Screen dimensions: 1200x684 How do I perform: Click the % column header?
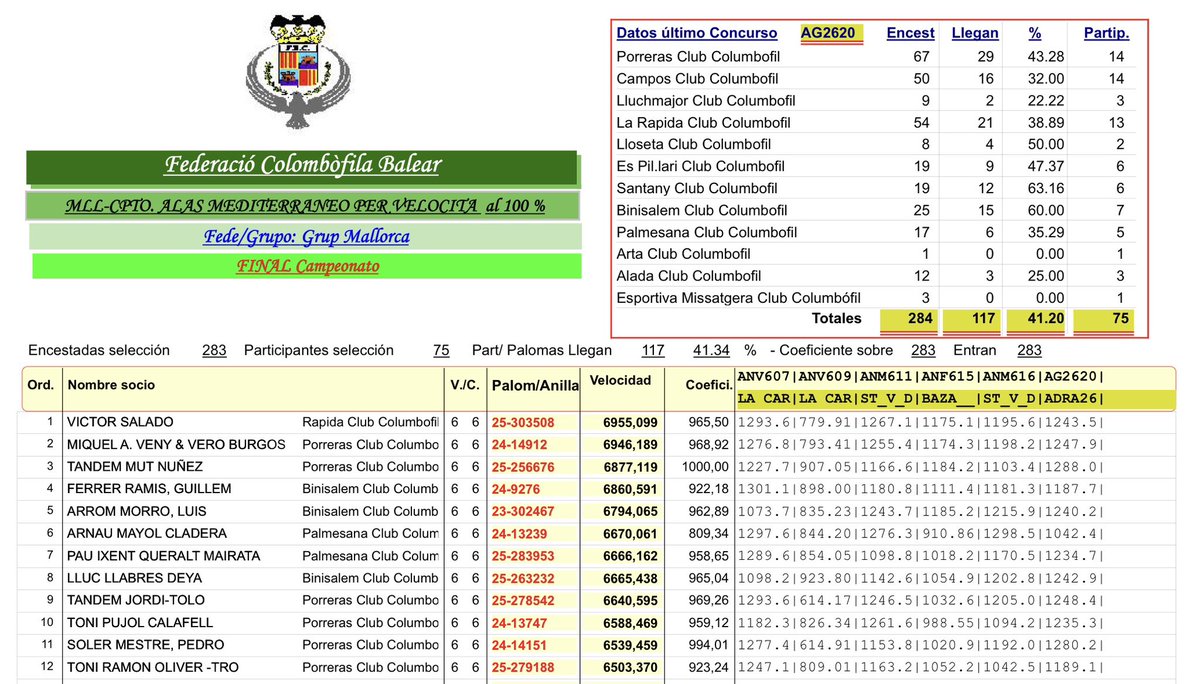pos(1035,33)
